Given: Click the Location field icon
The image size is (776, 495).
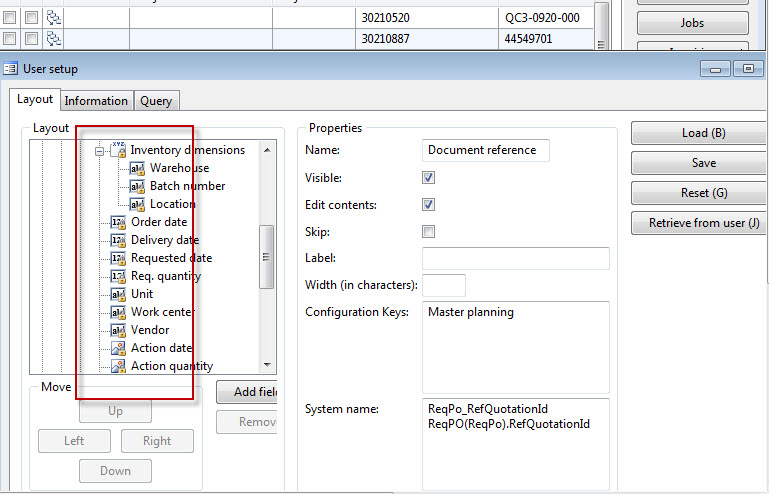Looking at the screenshot, I should (x=137, y=204).
